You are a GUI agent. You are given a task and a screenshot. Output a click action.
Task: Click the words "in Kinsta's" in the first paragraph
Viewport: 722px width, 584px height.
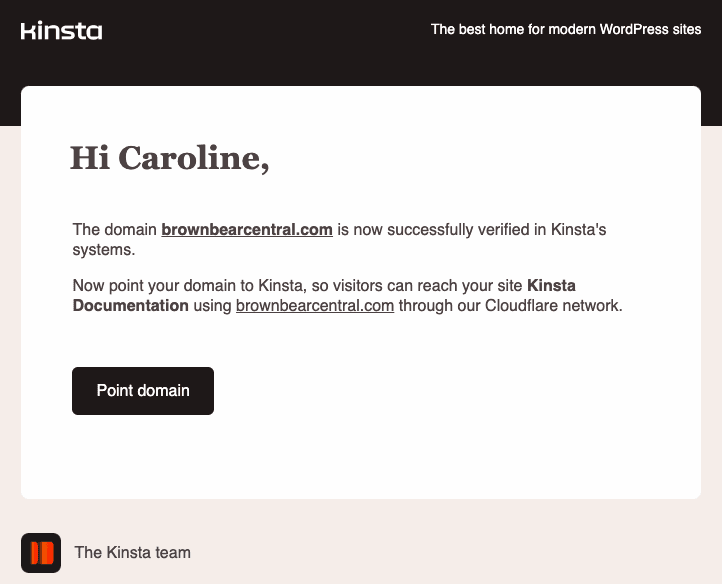tap(570, 230)
